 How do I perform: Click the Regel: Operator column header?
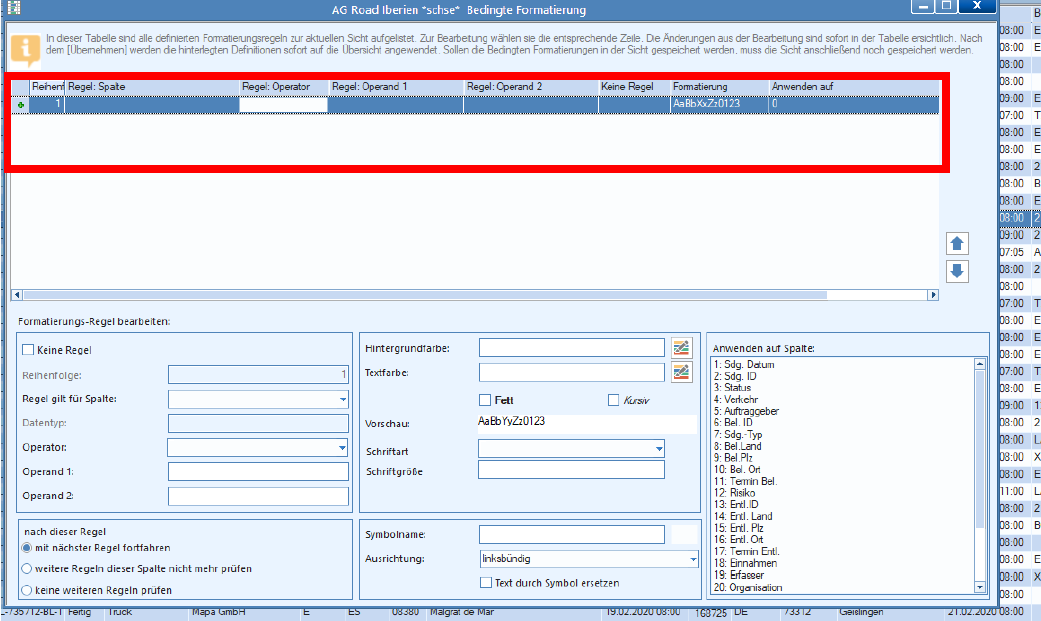tap(283, 87)
